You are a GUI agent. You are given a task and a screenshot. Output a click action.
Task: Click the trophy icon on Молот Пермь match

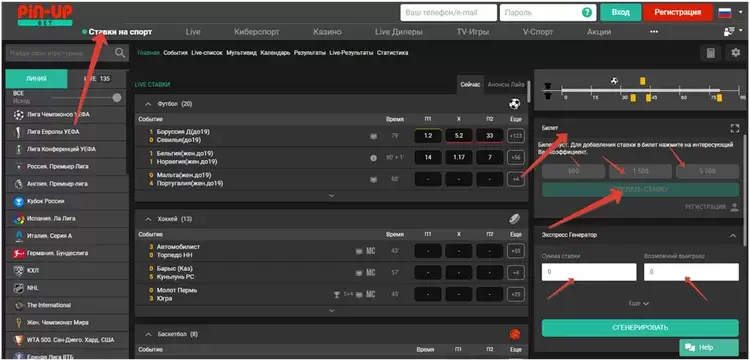(337, 295)
